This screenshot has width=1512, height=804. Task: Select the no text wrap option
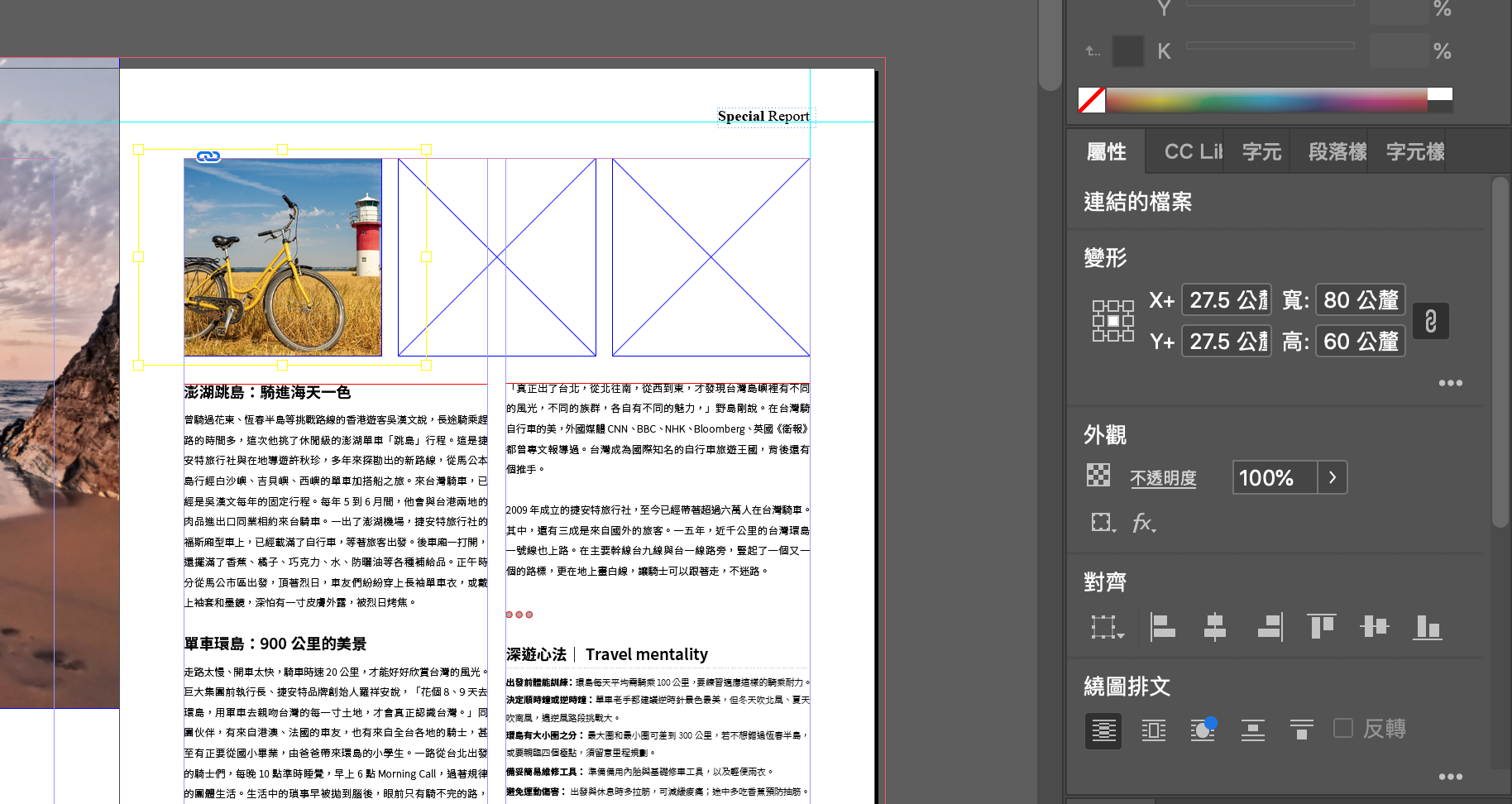(1103, 730)
